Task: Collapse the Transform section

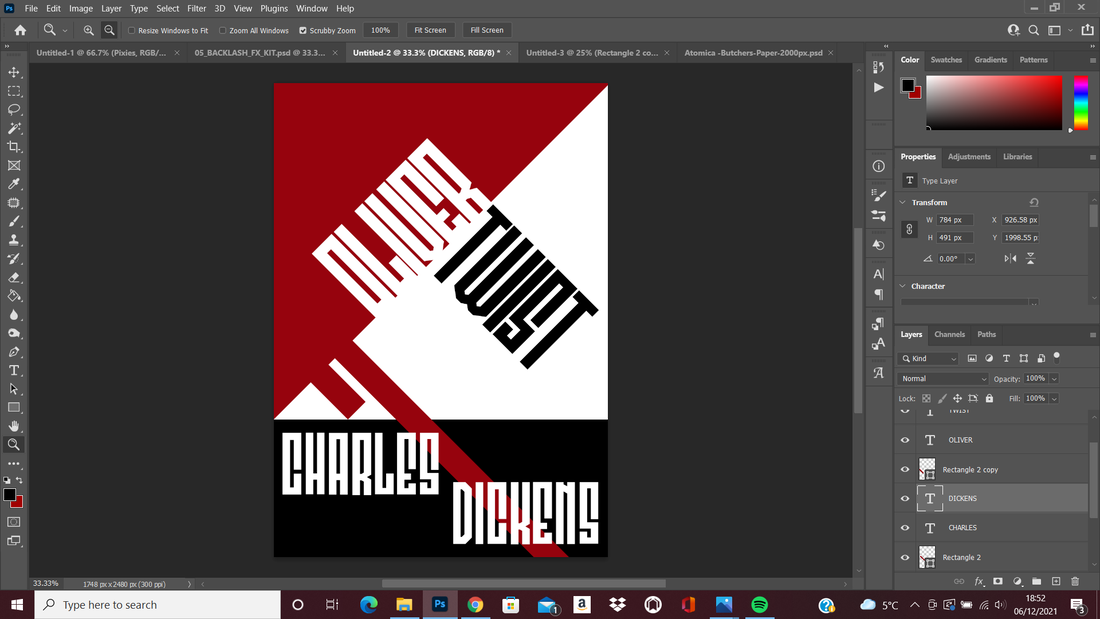Action: tap(903, 202)
